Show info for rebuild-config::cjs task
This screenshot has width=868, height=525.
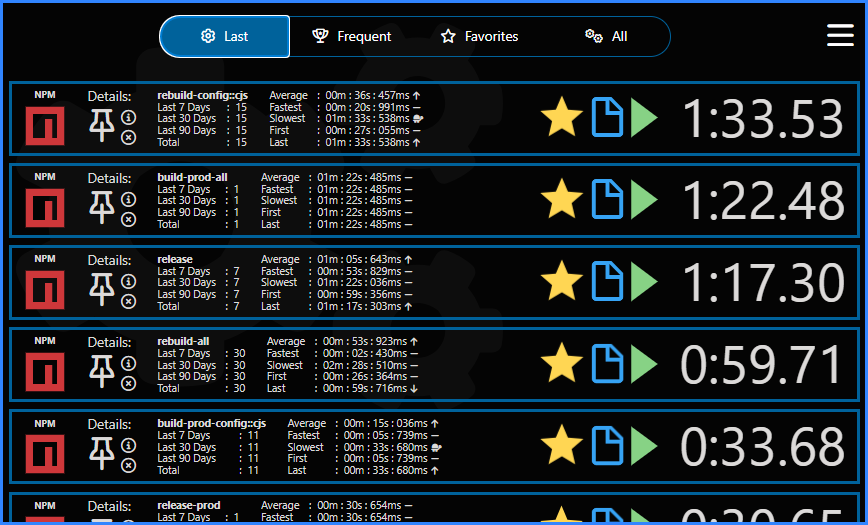click(x=129, y=117)
